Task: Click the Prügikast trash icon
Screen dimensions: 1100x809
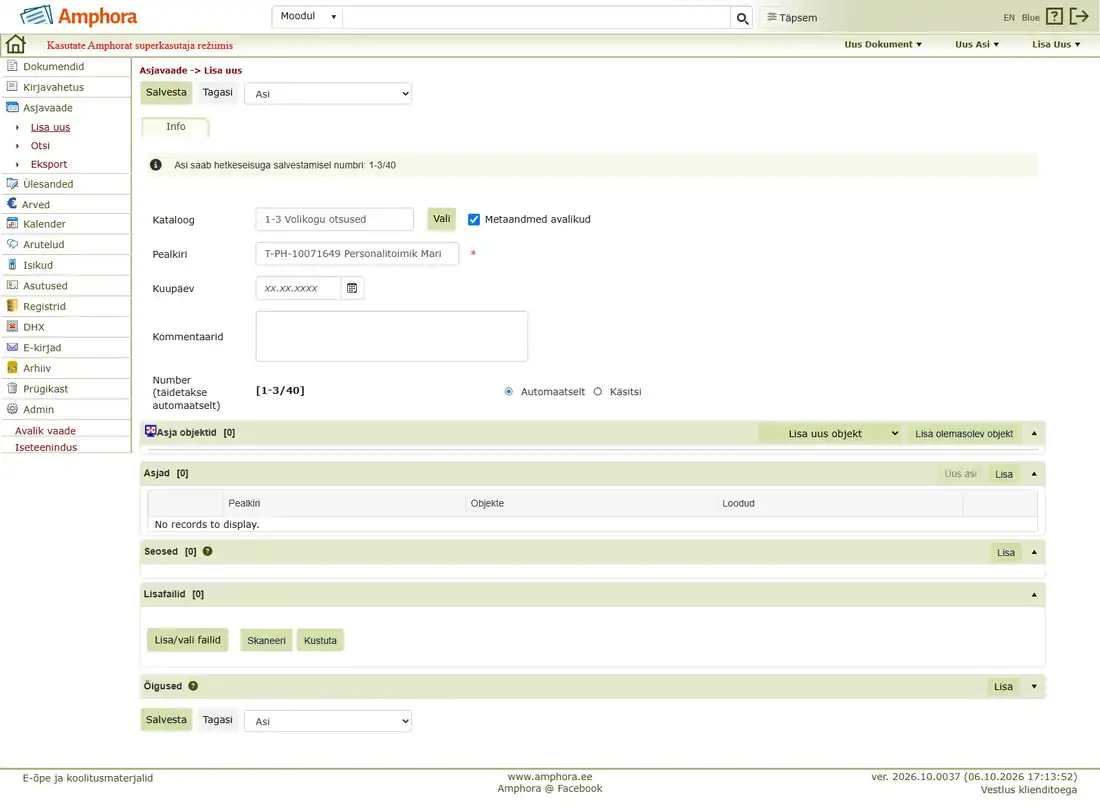Action: (x=12, y=388)
